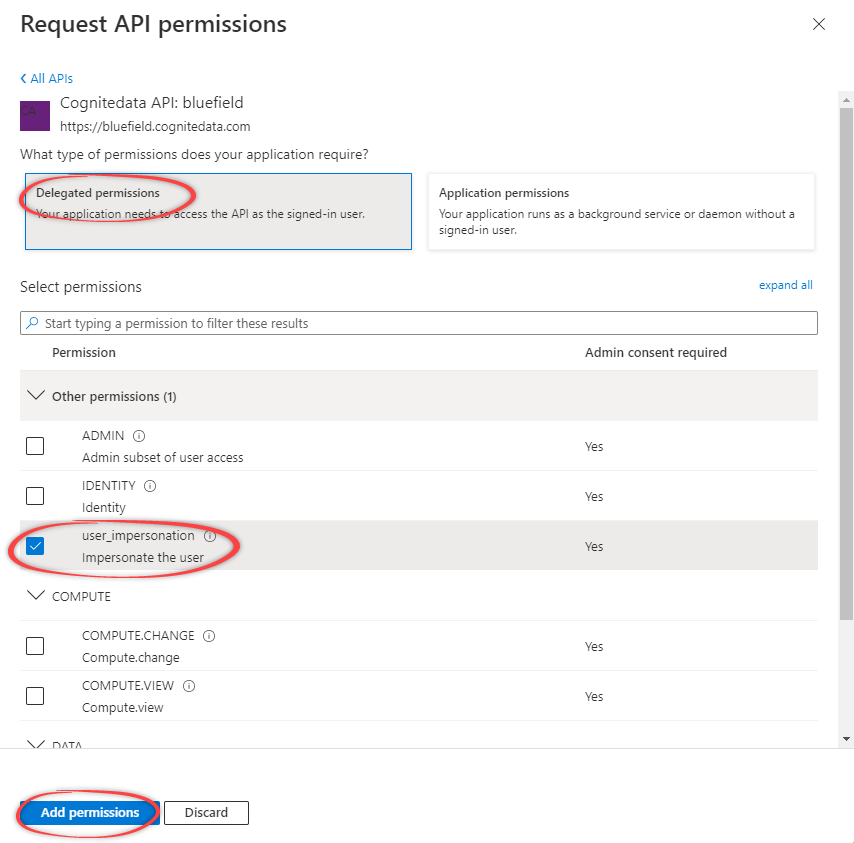
Task: Click info icon beside COMPUTE.CHANGE
Action: tap(209, 636)
